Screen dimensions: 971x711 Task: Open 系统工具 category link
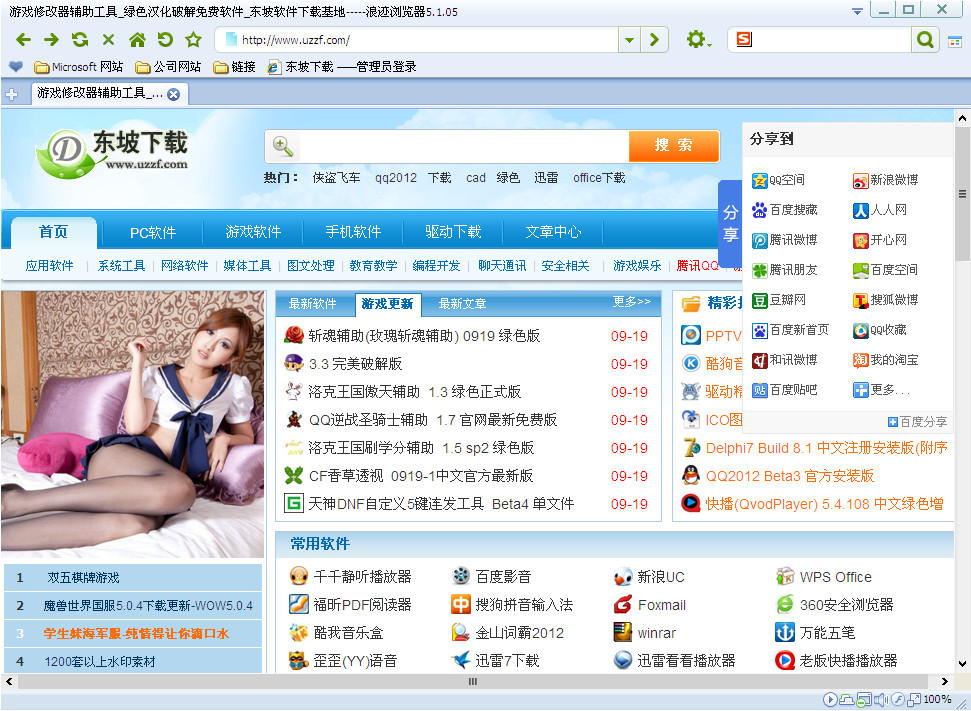pos(121,266)
